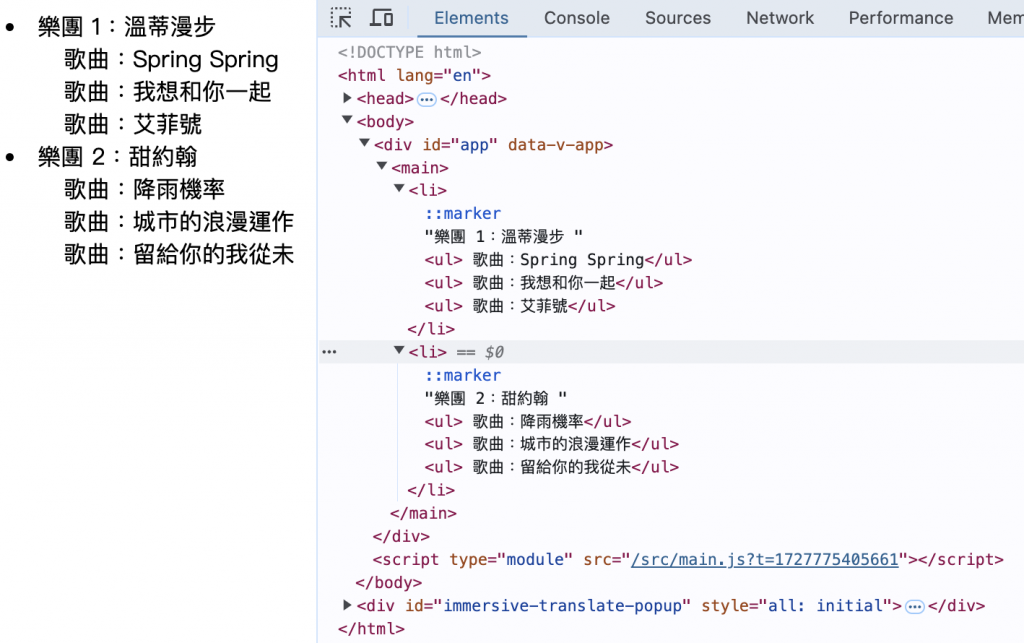Select text node "樂團 2：甜約翰" in DOM tree
Image resolution: width=1024 pixels, height=643 pixels.
(x=496, y=398)
